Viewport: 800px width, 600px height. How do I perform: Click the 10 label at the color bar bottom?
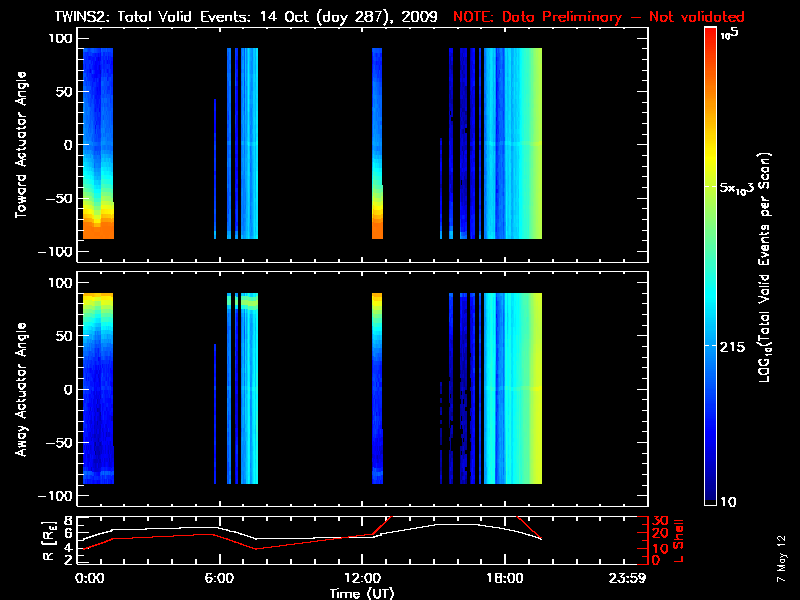click(728, 500)
